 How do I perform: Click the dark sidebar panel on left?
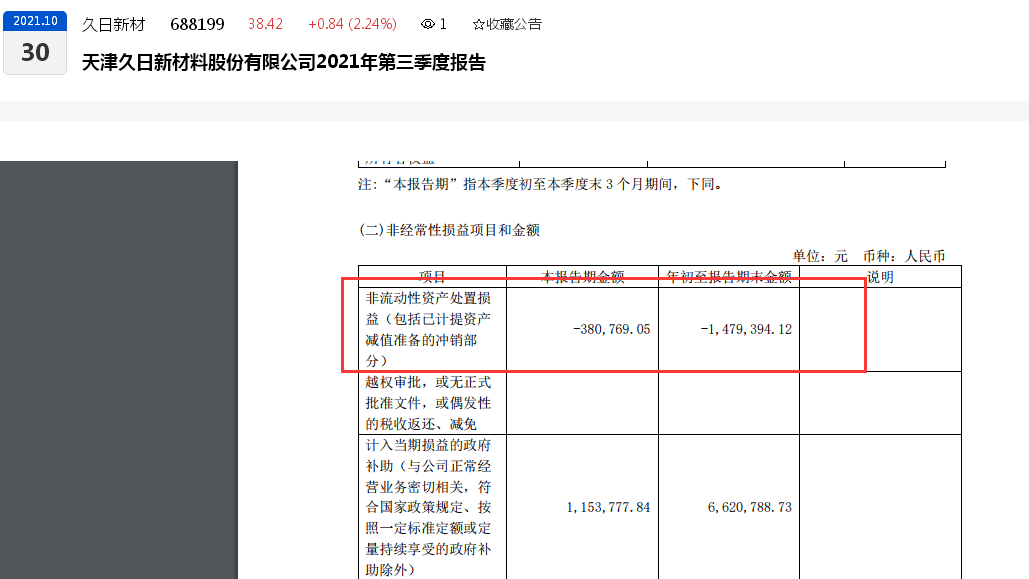118,370
